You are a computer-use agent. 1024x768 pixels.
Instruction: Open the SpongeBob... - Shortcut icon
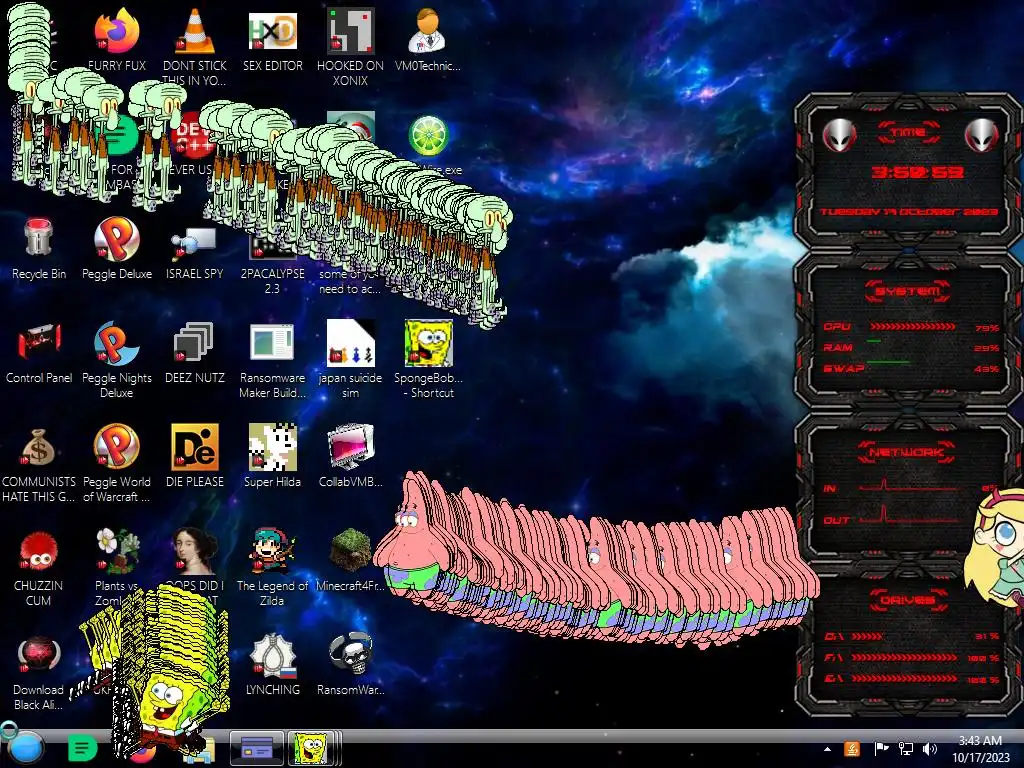(428, 342)
